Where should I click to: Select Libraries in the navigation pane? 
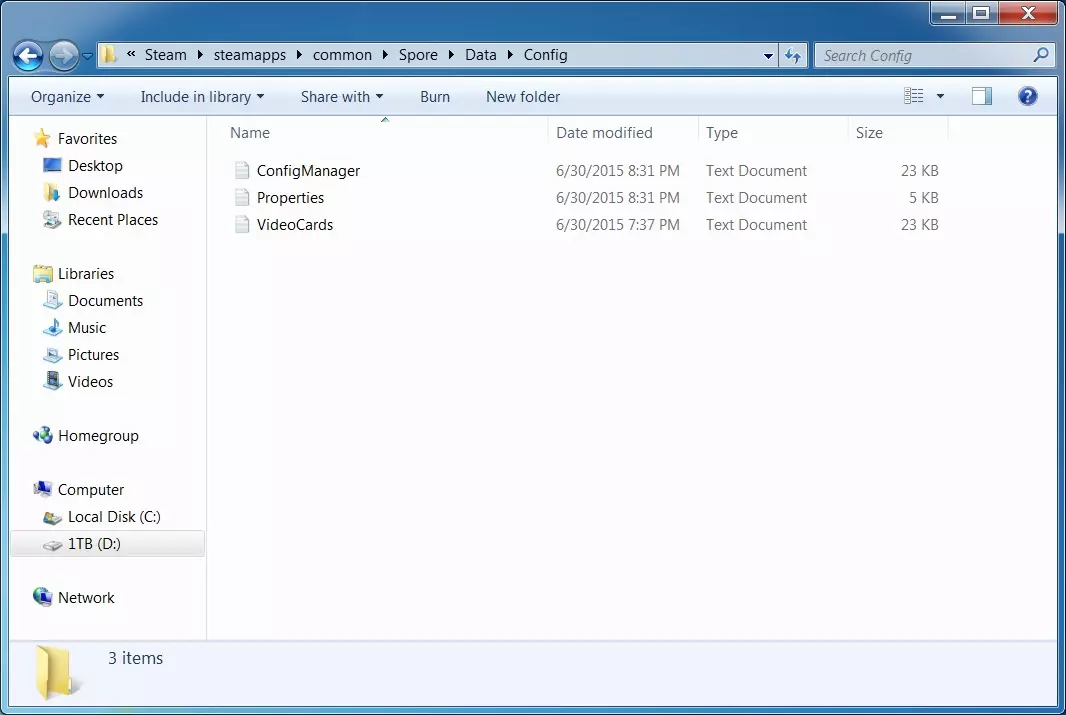tap(86, 274)
